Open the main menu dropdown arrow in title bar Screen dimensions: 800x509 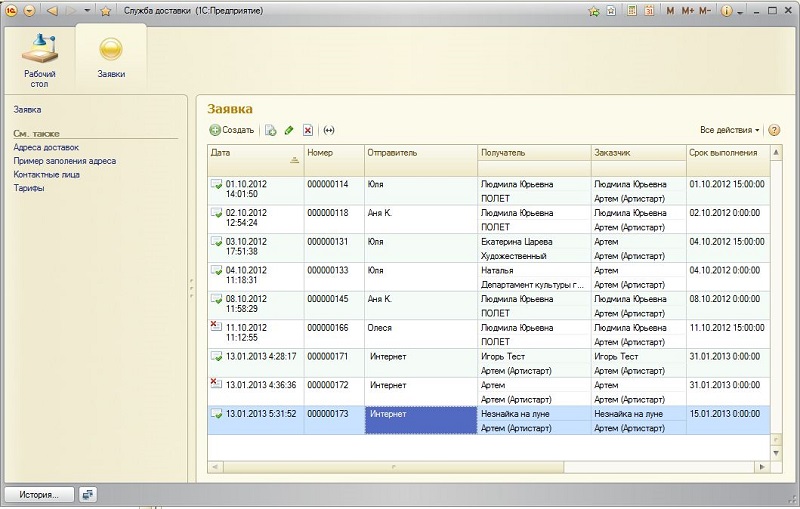pyautogui.click(x=28, y=11)
